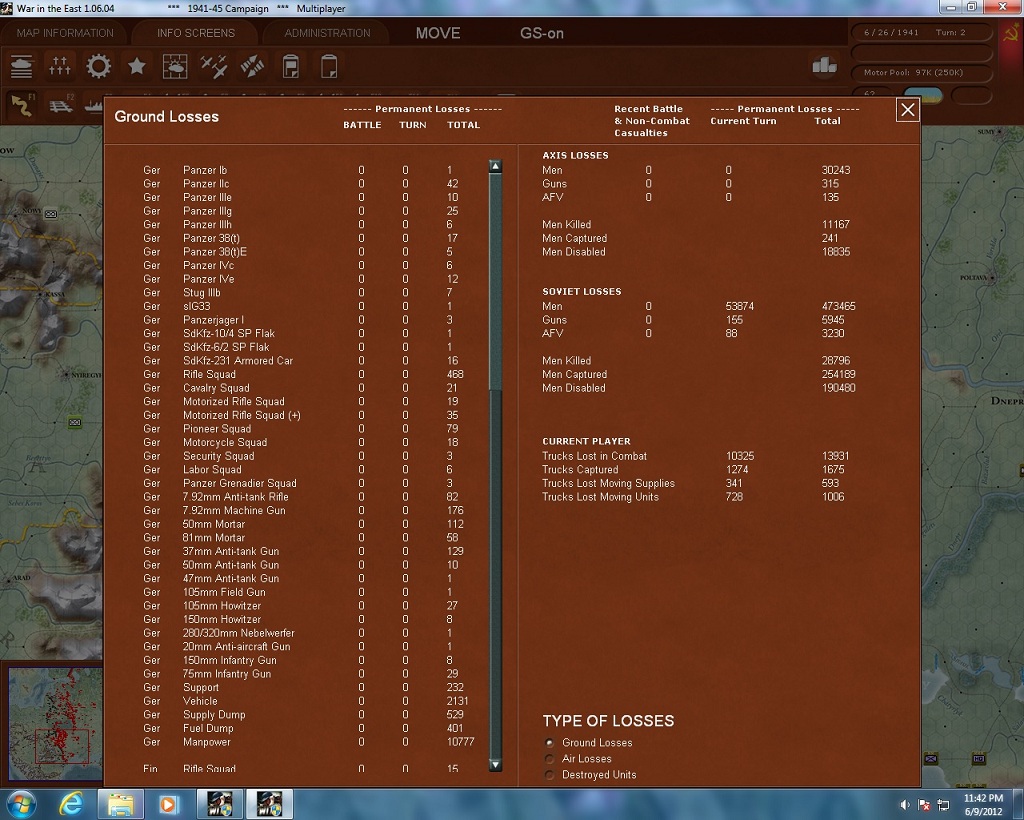Screen dimensions: 1024x820
Task: Click the losses list scroll down arrow
Action: point(495,765)
